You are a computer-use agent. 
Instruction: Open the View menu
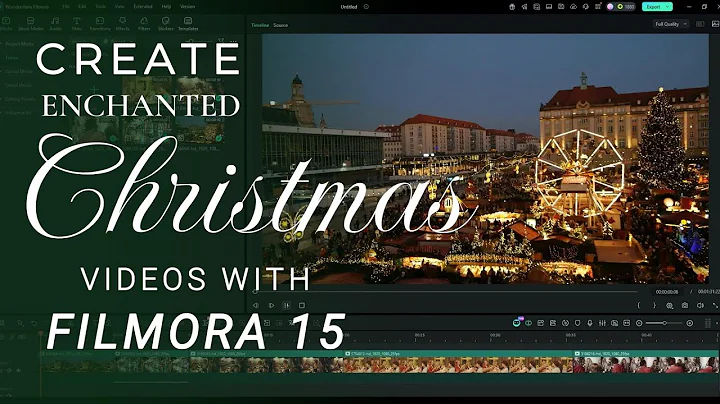click(x=119, y=7)
